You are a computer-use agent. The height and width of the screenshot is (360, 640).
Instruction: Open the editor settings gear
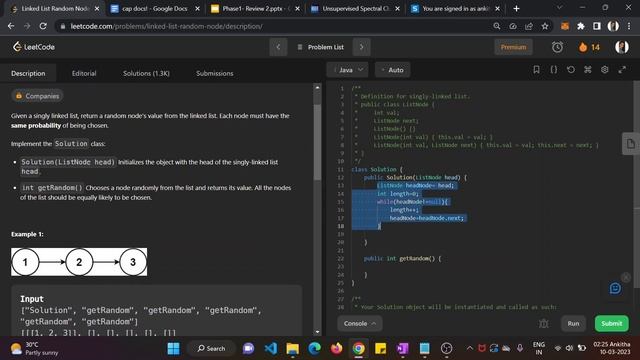[604, 70]
